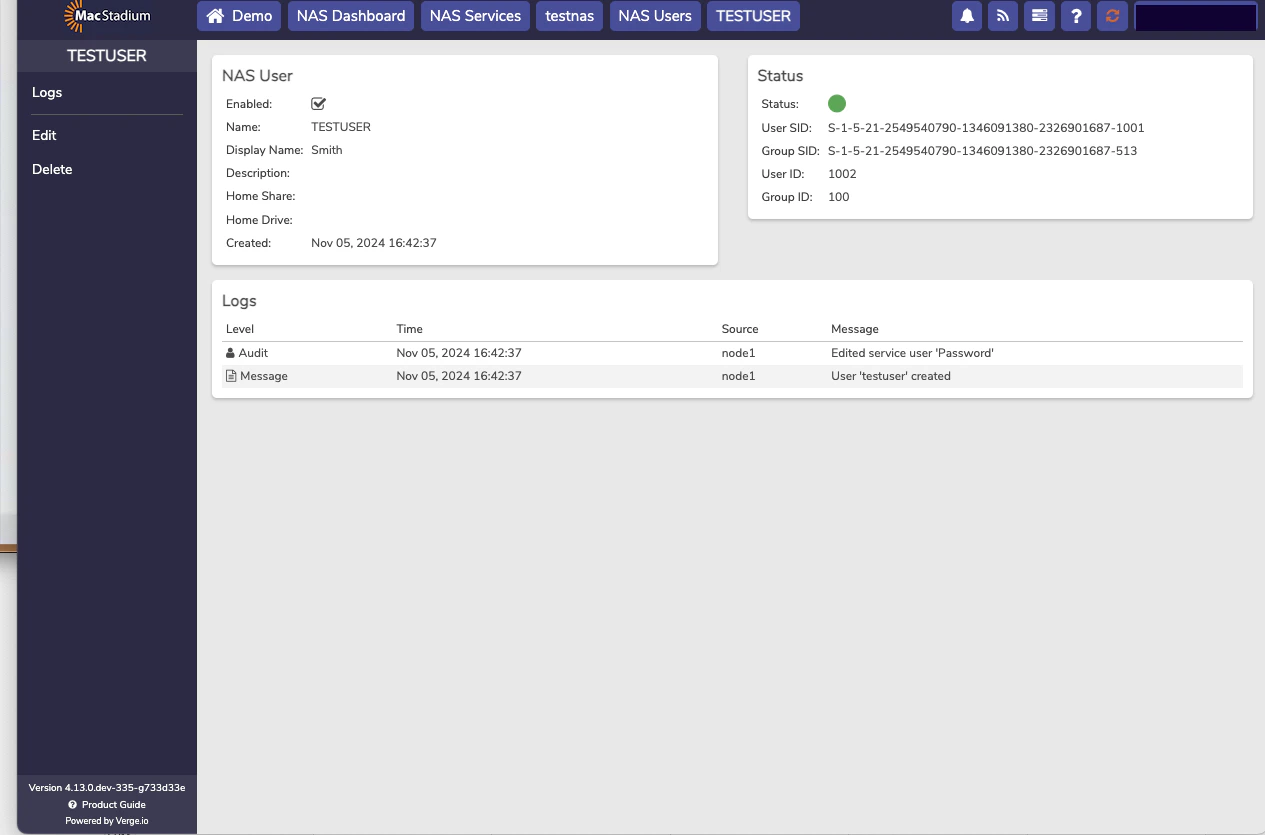
Task: Navigate to NAS Dashboard
Action: 350,16
